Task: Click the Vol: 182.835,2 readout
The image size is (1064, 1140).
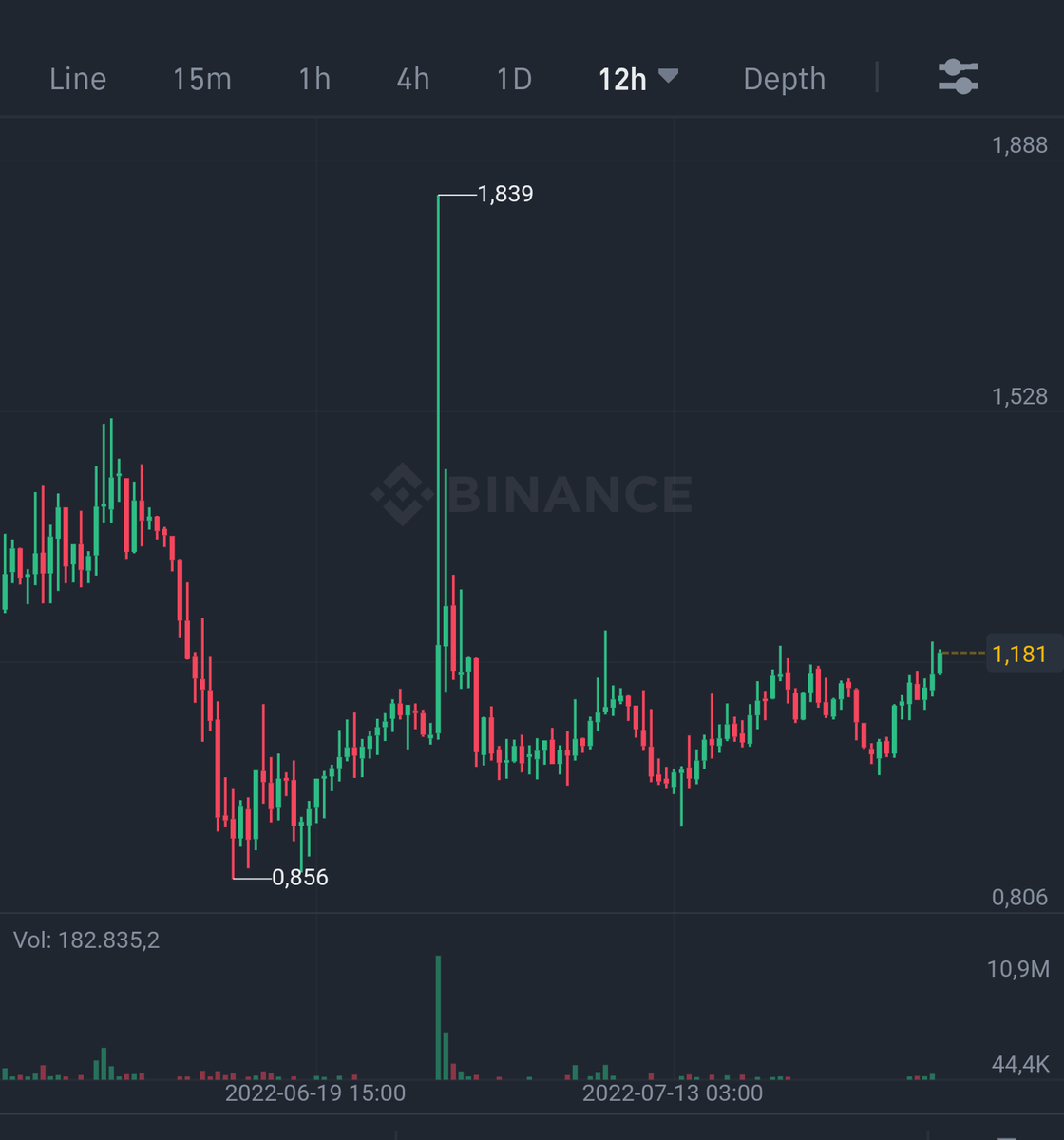Action: click(x=86, y=940)
